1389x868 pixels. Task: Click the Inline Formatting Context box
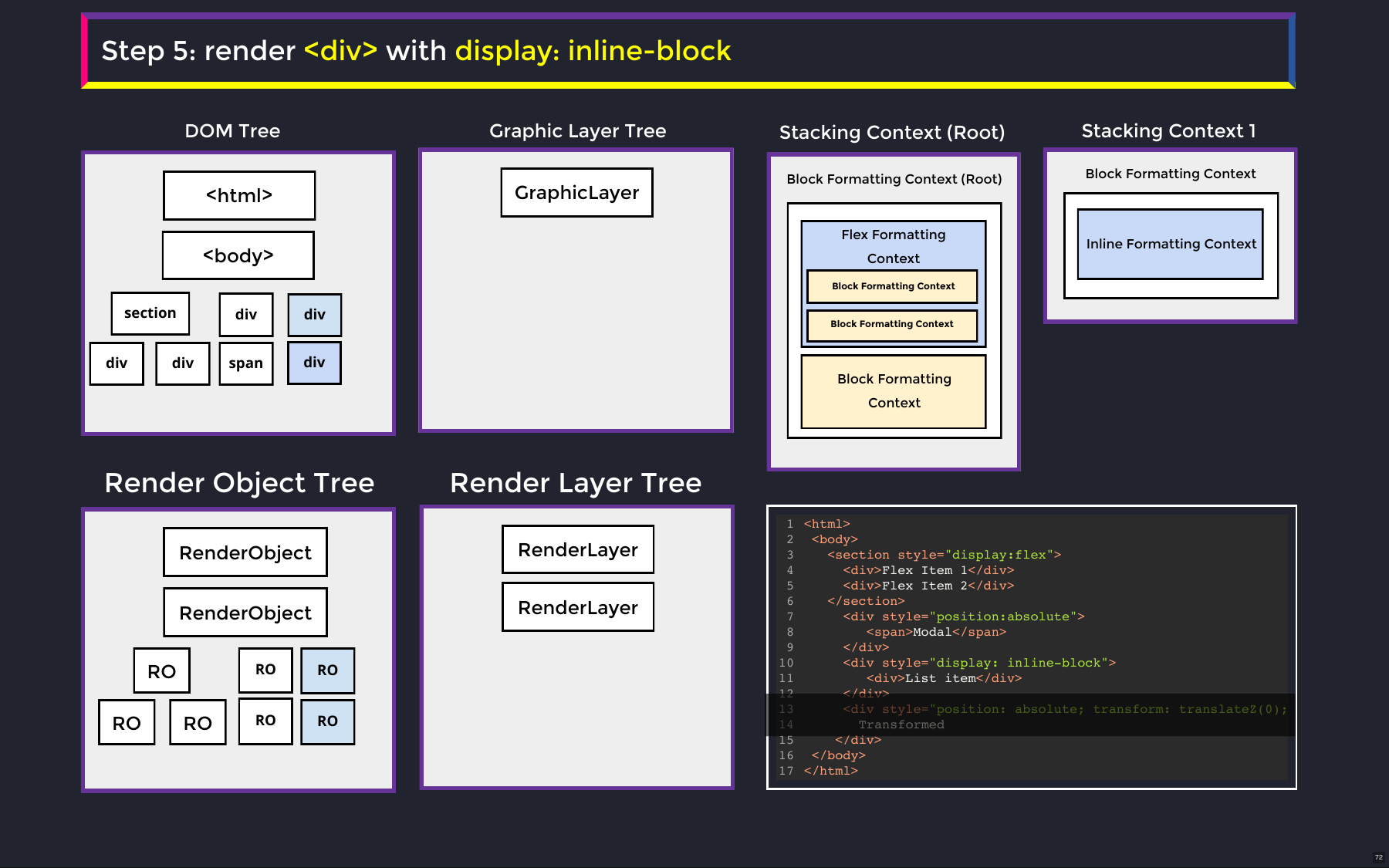pyautogui.click(x=1171, y=244)
